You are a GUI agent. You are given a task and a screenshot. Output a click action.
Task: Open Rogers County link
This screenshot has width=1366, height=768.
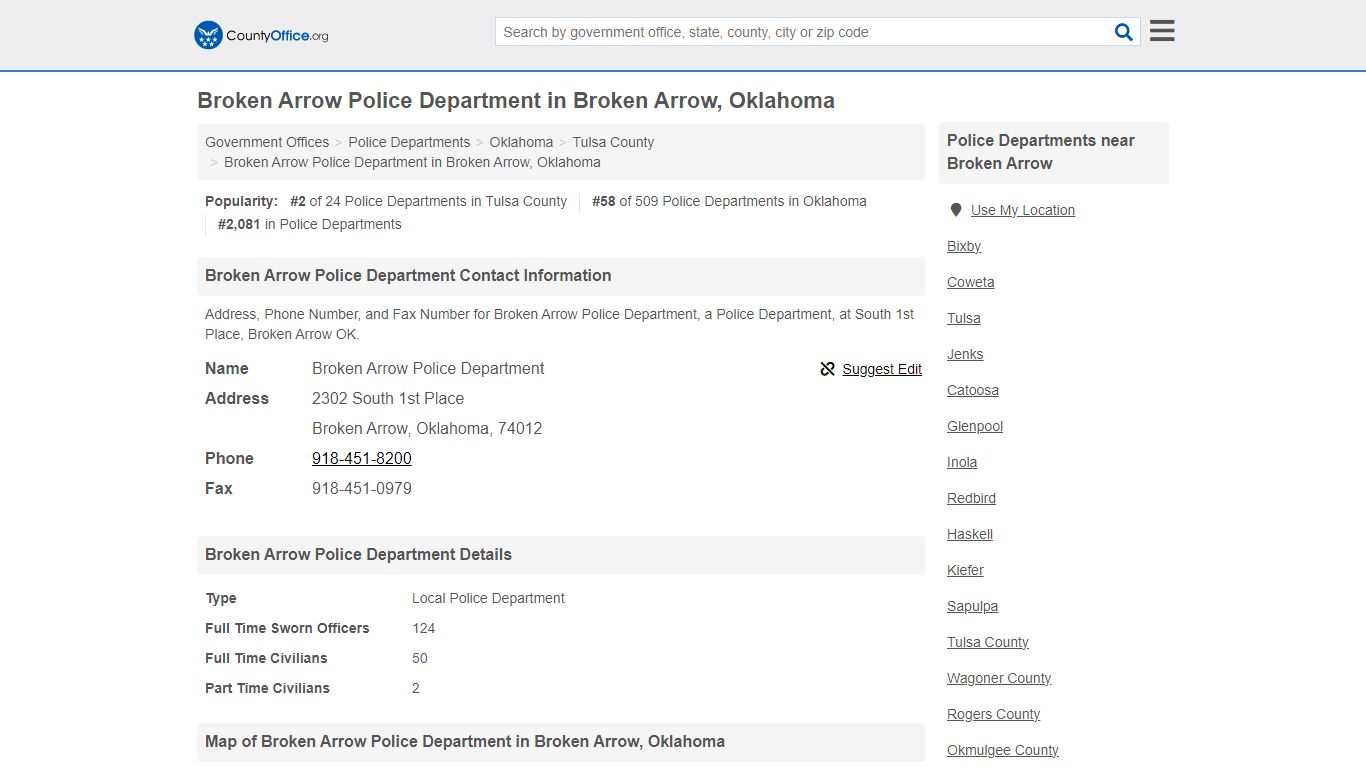pos(994,714)
